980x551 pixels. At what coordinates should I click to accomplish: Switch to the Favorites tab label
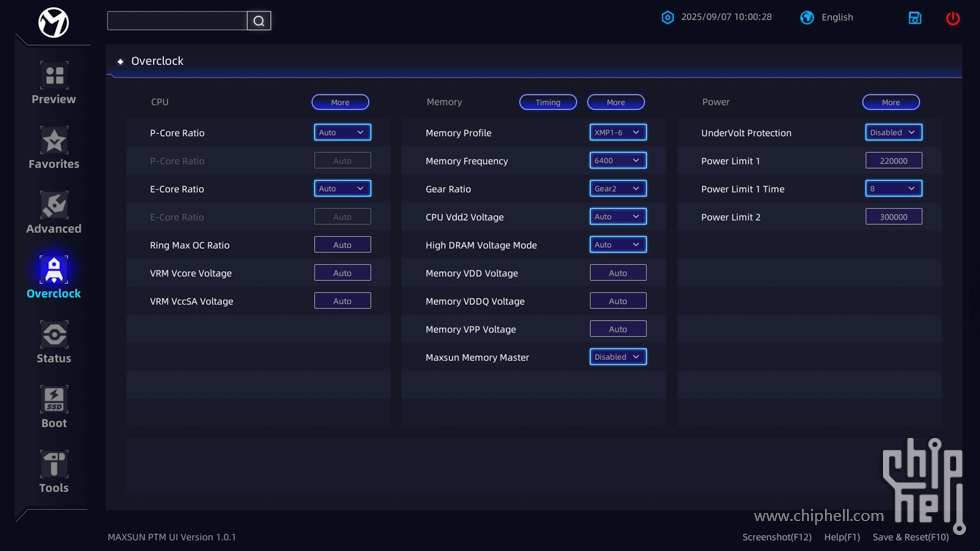[54, 164]
